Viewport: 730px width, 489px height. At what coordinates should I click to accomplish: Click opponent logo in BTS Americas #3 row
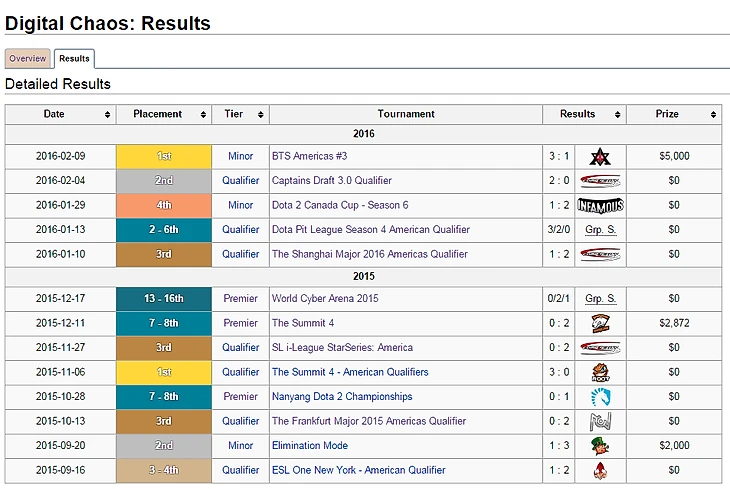click(x=600, y=157)
